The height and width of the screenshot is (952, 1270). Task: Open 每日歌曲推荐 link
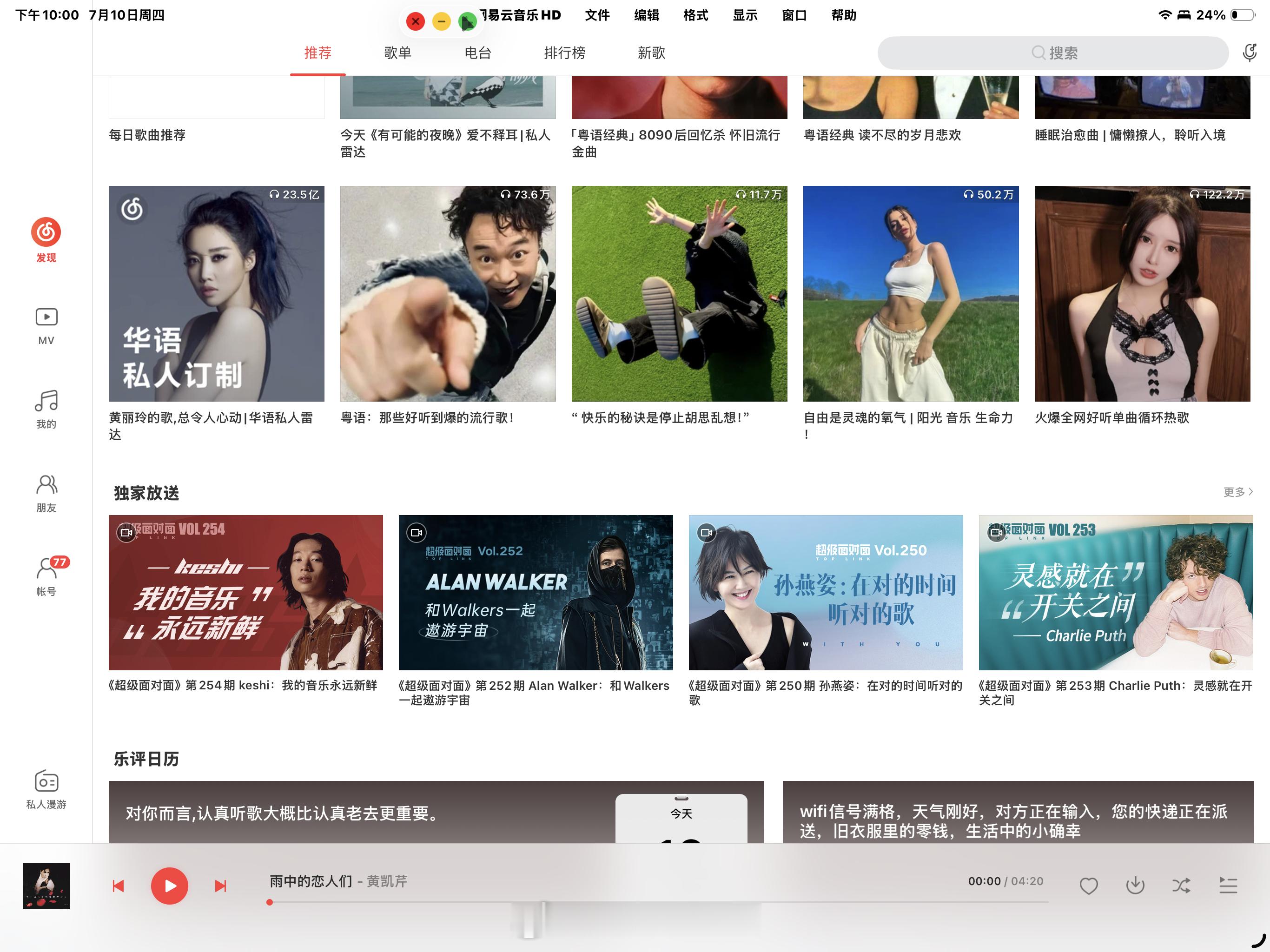[x=147, y=135]
